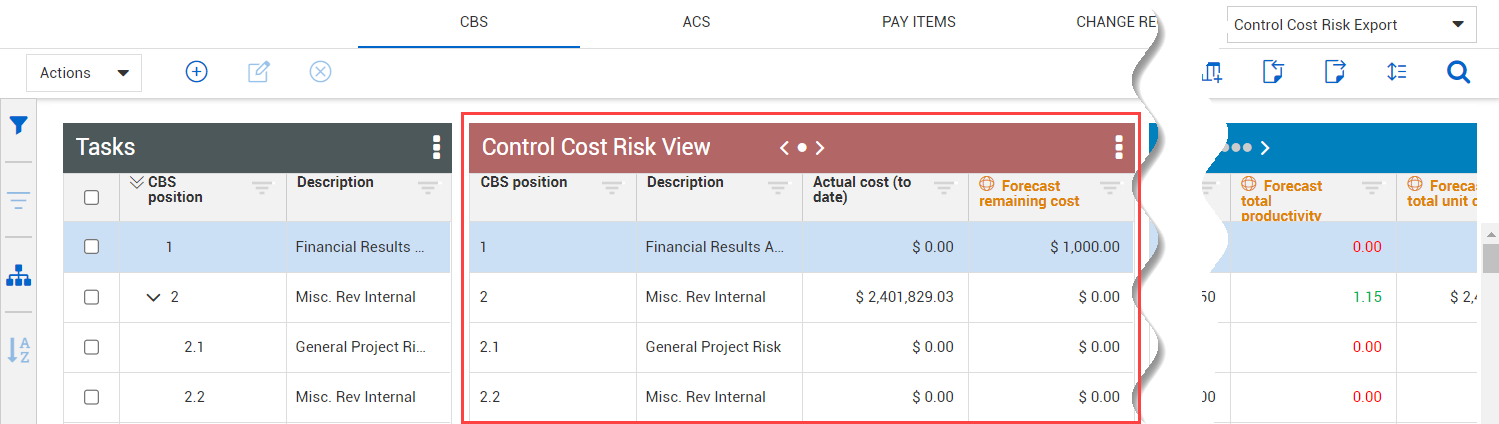Check the box for Financial Results row

point(91,247)
